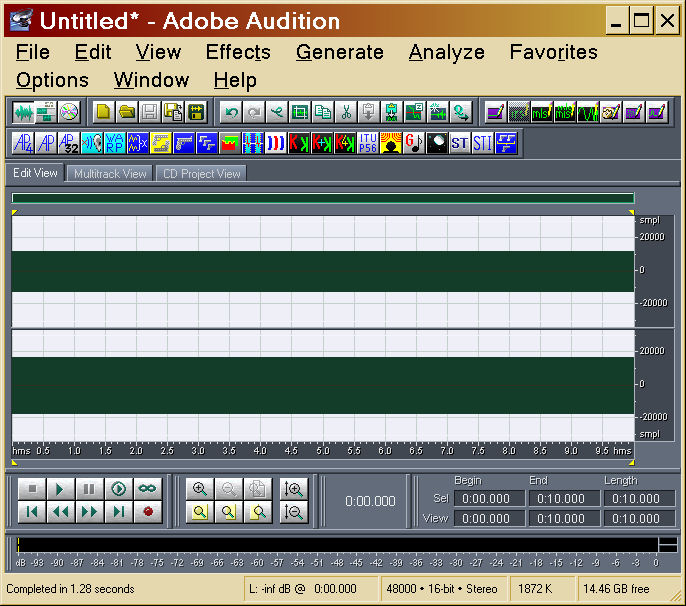Click the Sel End time field

coord(564,498)
